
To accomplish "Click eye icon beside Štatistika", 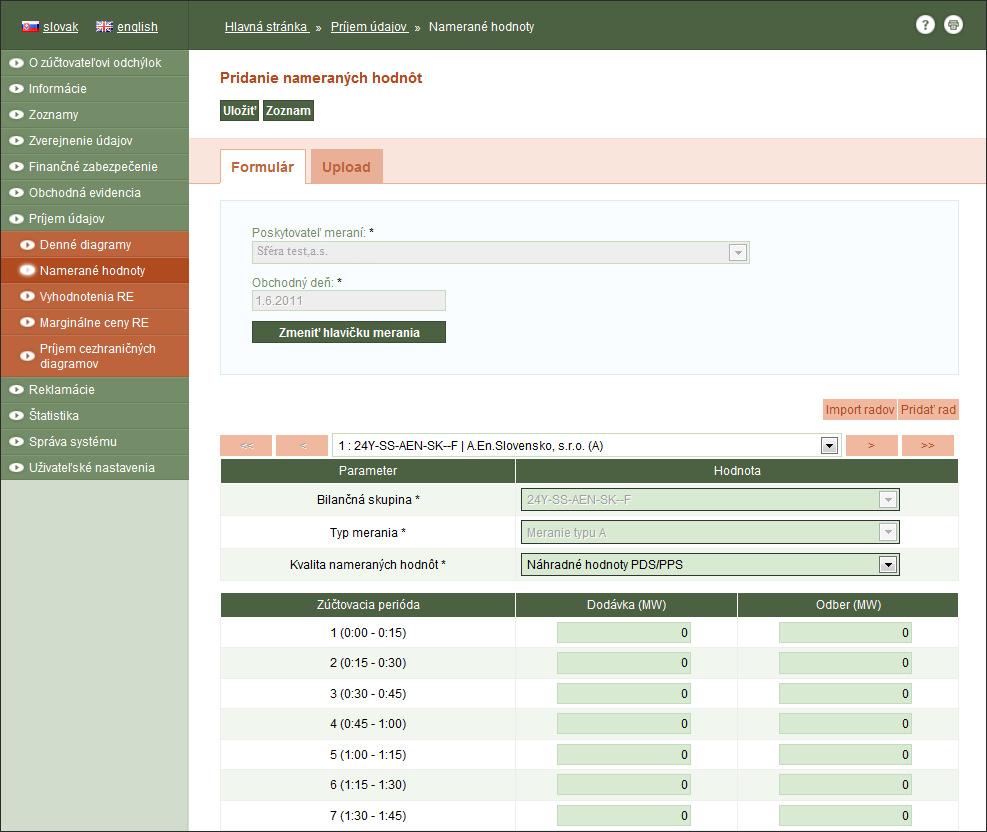I will 16,416.
